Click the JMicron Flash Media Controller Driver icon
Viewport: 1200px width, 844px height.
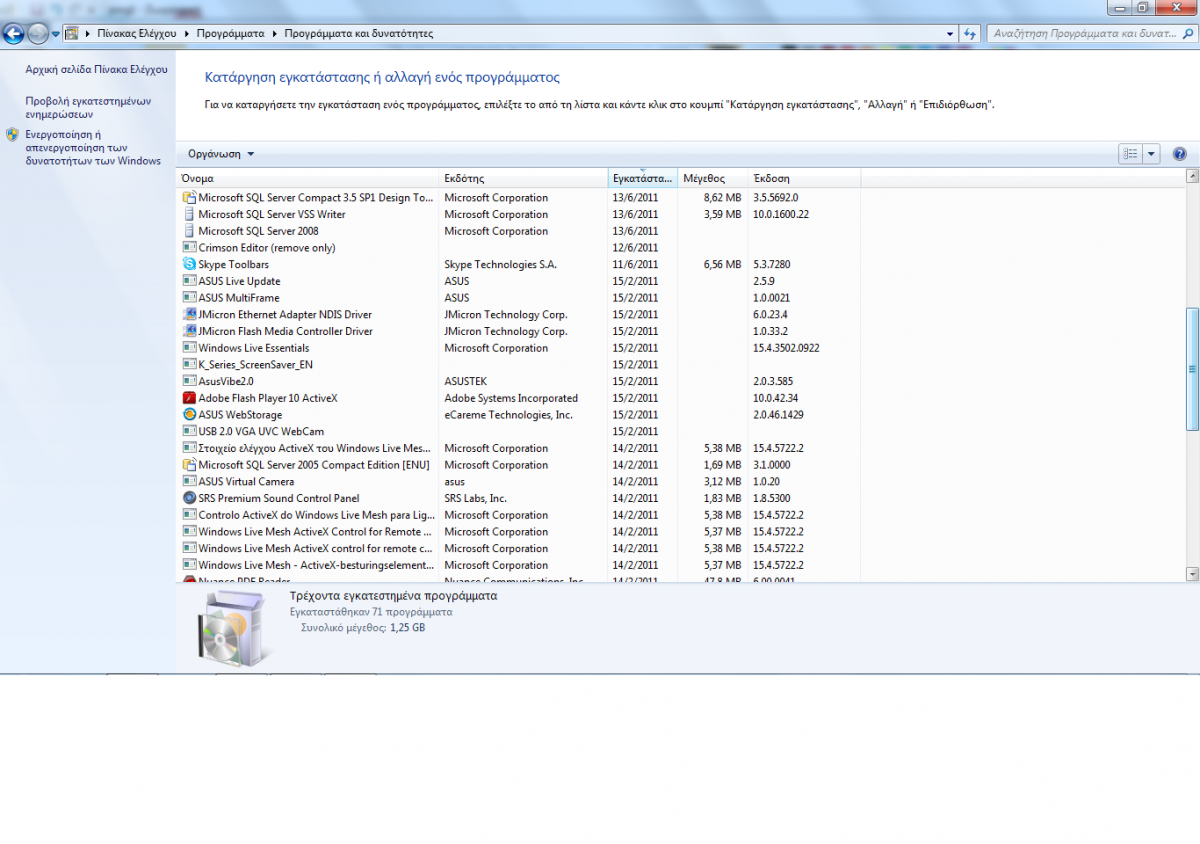190,331
